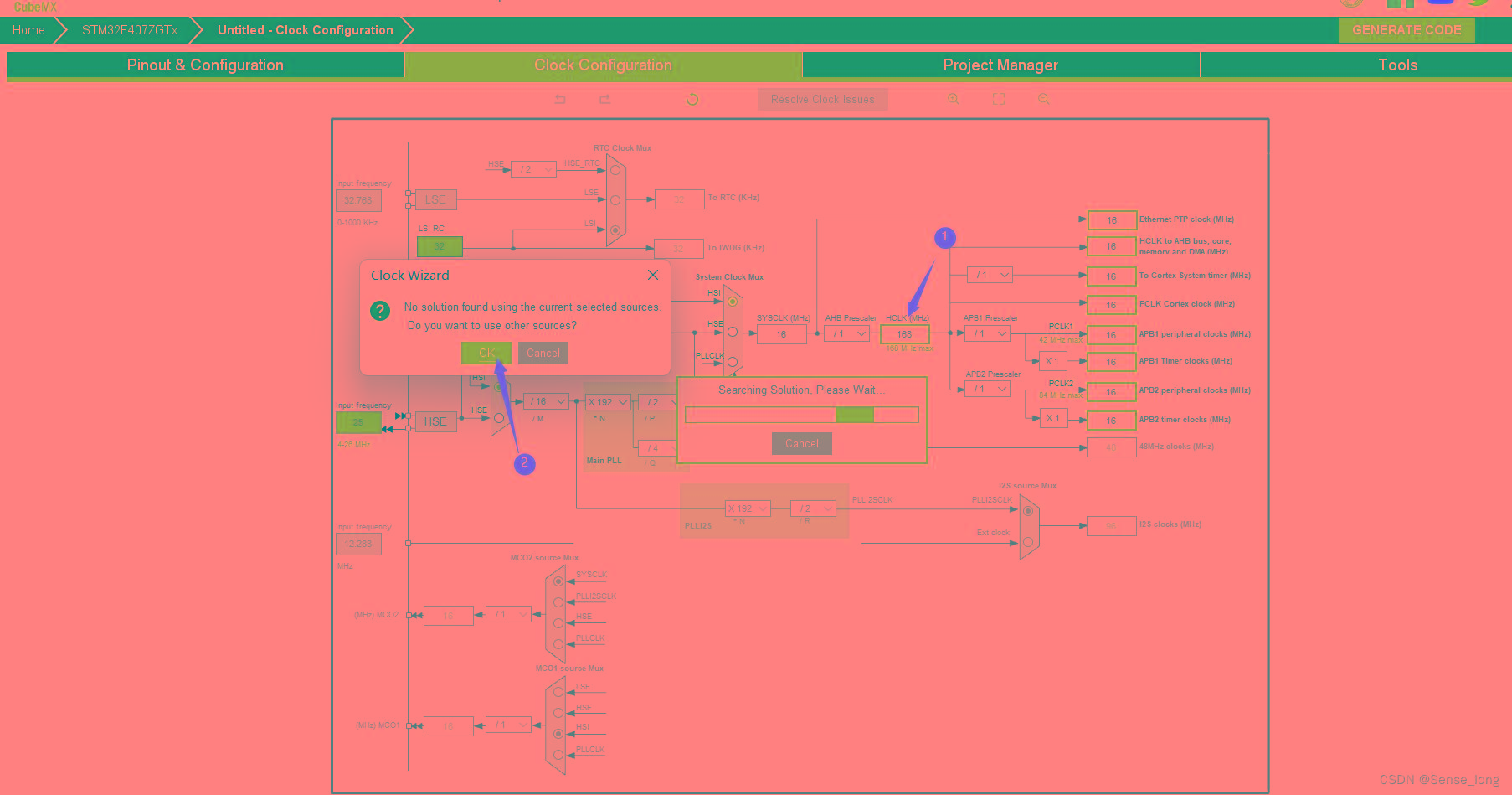
Task: Click the LSI RC value box showing 32
Action: click(x=440, y=246)
